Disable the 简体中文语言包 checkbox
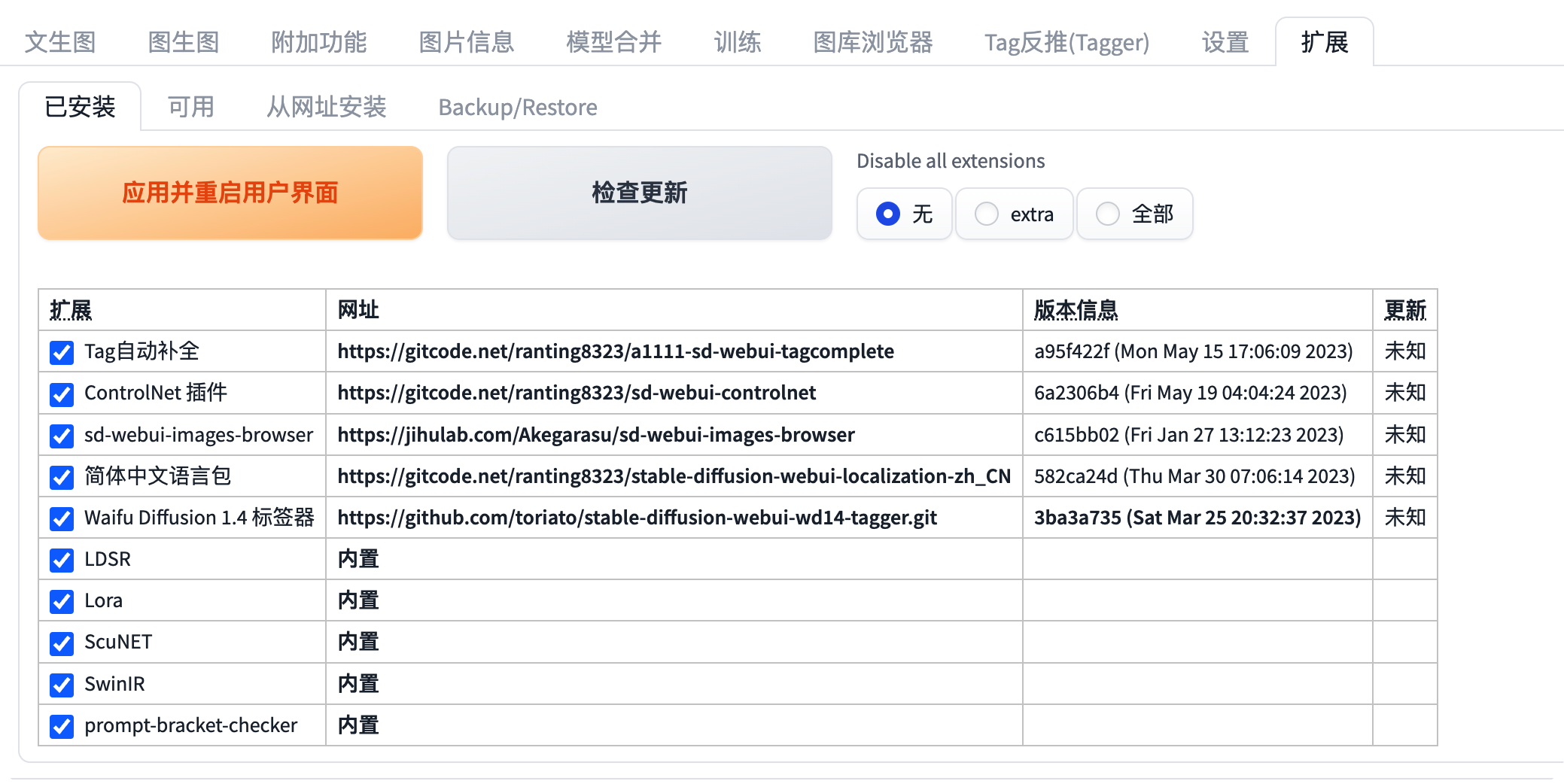Viewport: 1564px width, 784px height. [x=62, y=477]
